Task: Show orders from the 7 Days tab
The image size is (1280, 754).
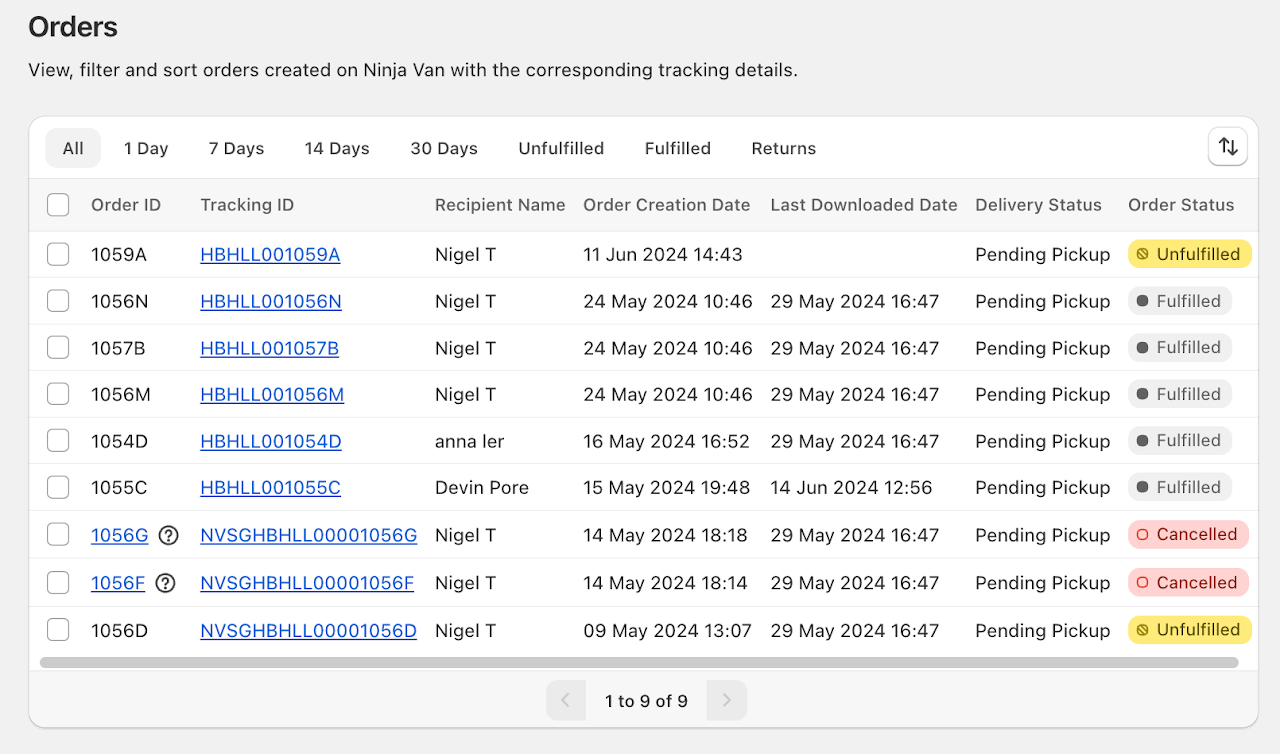Action: tap(236, 148)
